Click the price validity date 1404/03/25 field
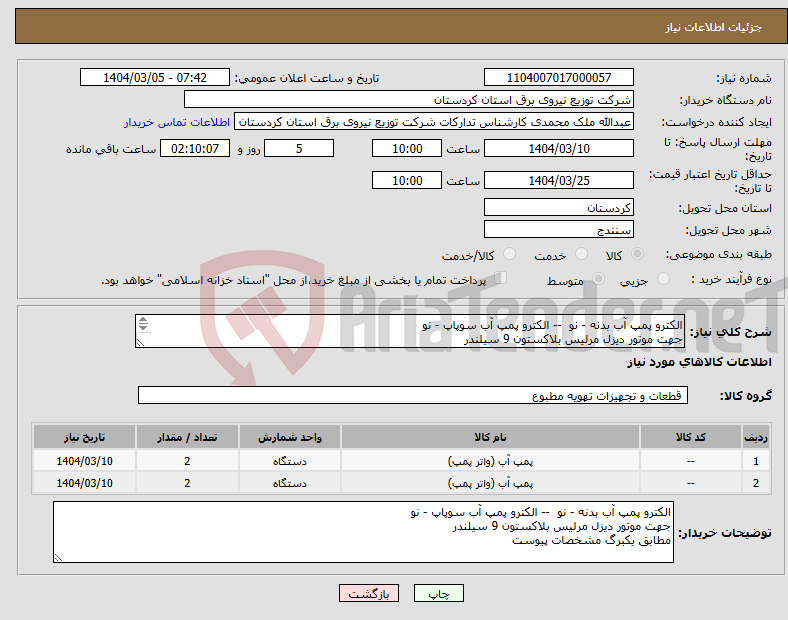 point(558,180)
